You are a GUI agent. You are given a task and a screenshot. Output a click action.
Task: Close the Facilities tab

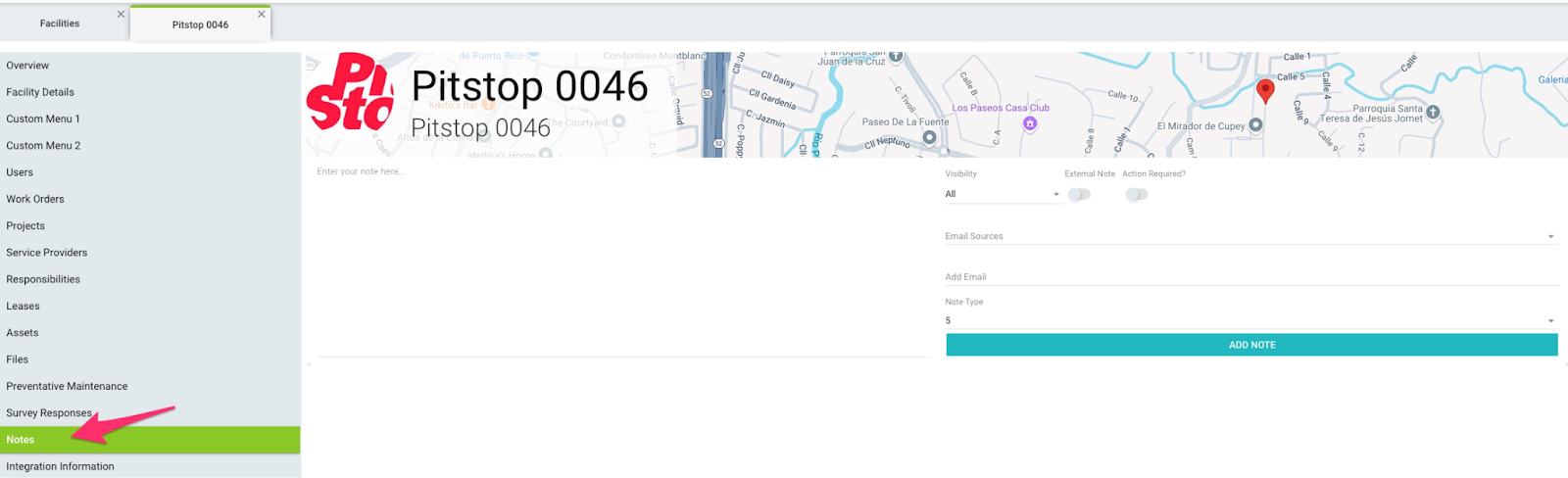[121, 15]
